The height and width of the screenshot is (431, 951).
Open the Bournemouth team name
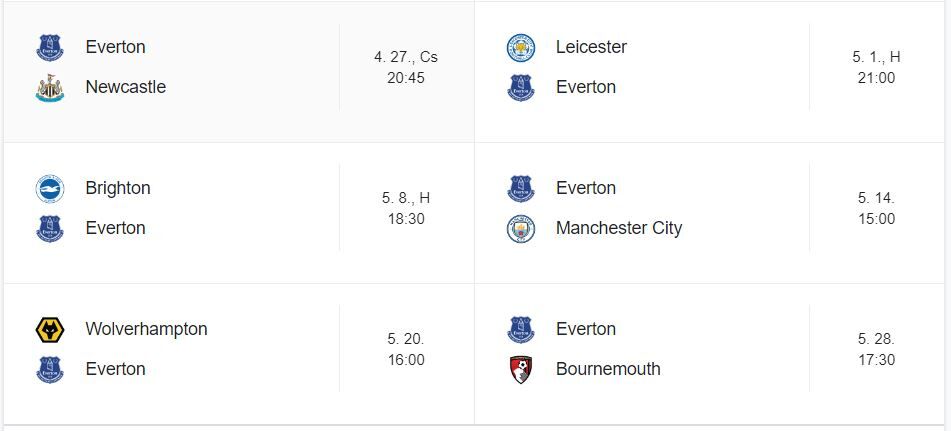(x=608, y=369)
